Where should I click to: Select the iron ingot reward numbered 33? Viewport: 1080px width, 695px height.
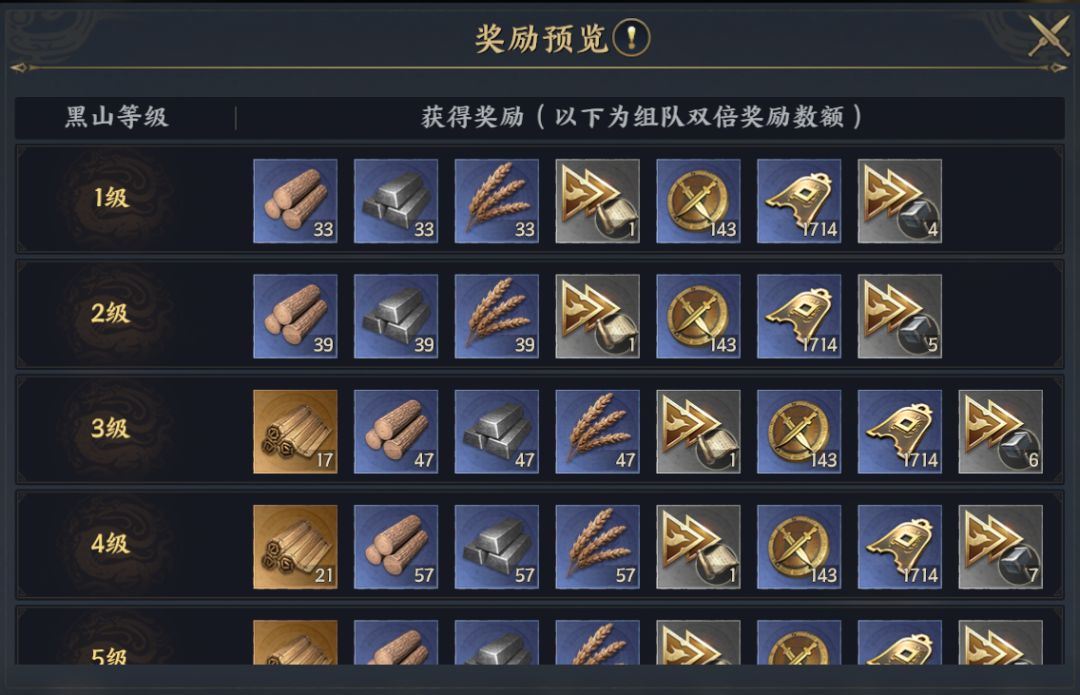coord(395,201)
